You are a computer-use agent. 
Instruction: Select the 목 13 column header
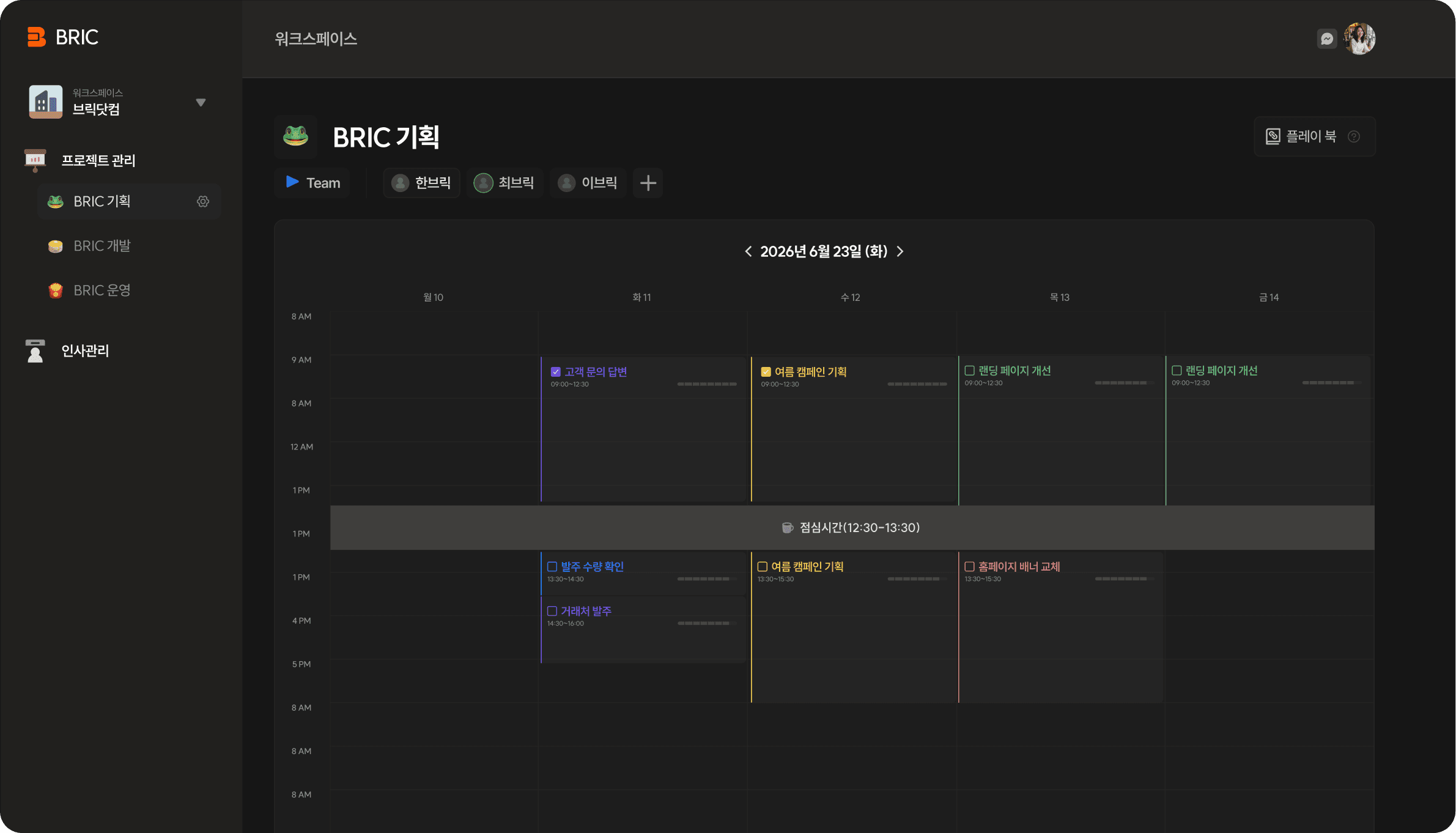click(1060, 297)
